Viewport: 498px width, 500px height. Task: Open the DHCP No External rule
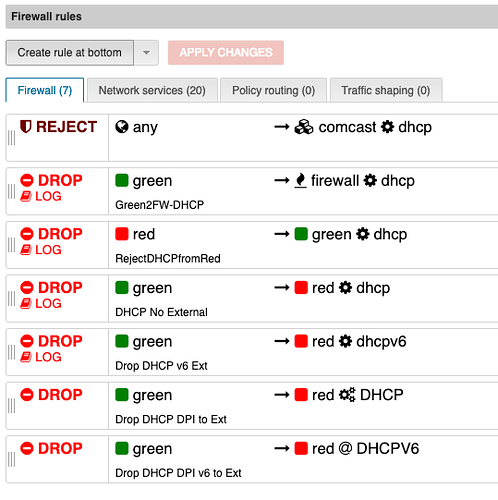click(x=252, y=299)
